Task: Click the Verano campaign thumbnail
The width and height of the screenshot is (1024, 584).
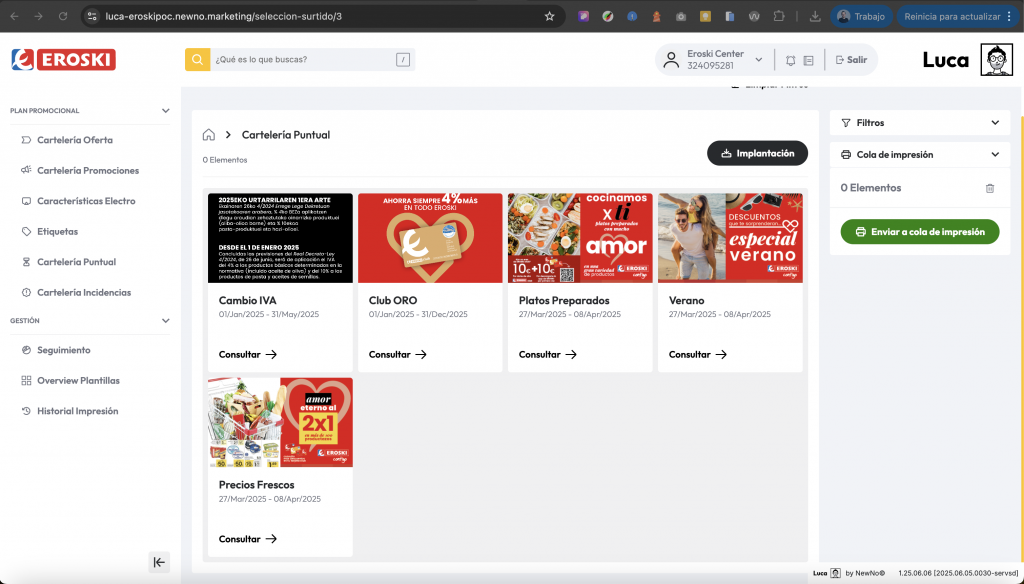Action: [730, 238]
